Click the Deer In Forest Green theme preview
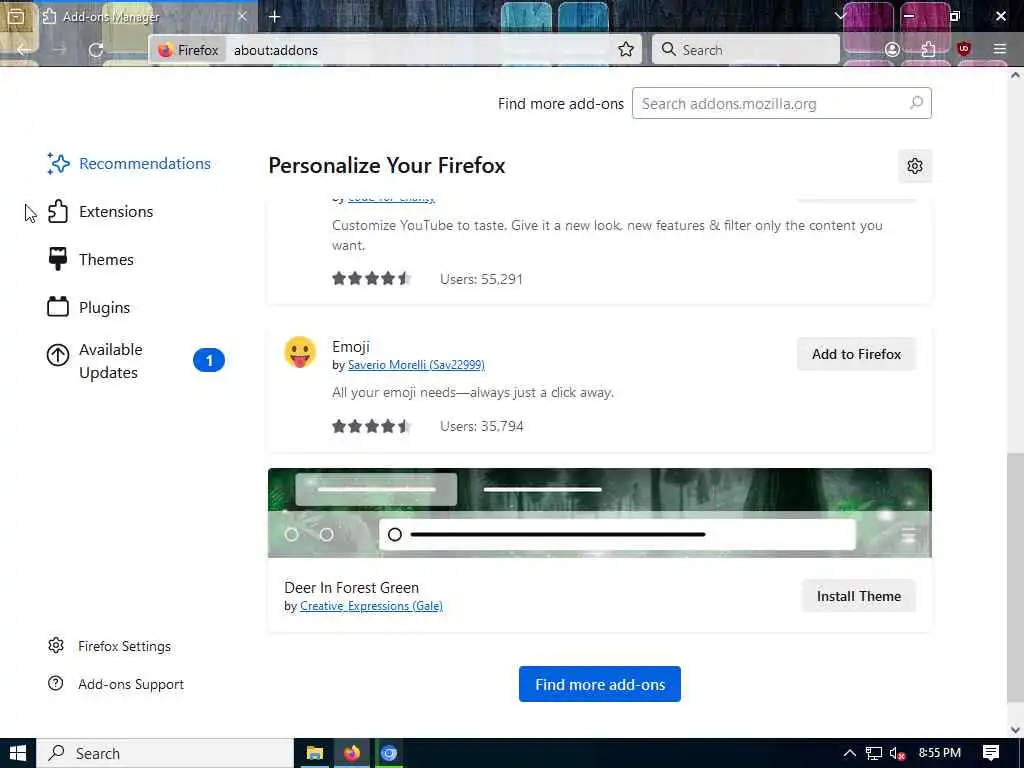Screen dimensions: 1024x768 click(600, 513)
